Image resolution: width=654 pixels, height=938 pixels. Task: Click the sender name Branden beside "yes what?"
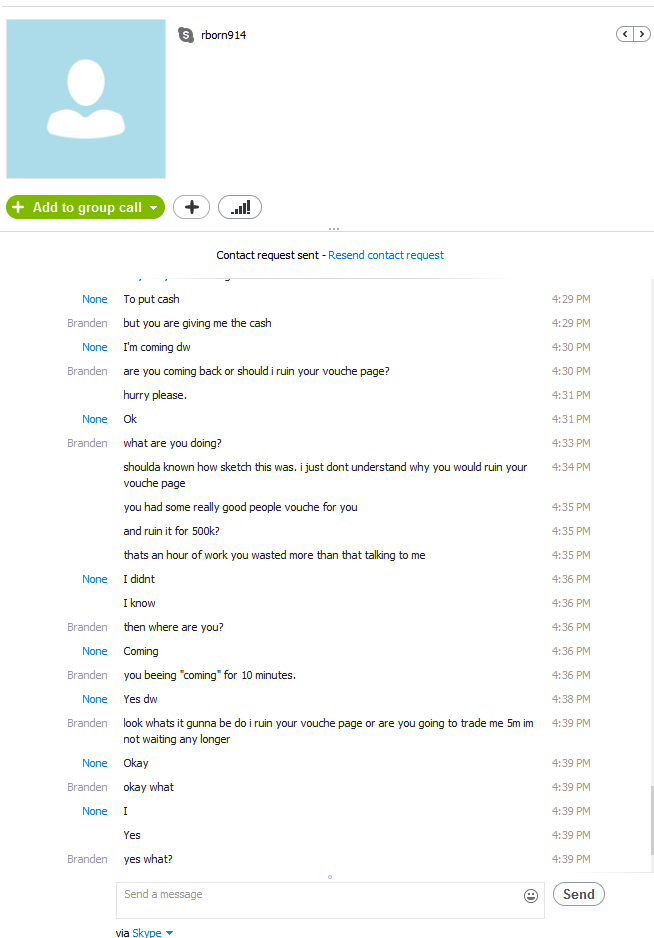[87, 859]
